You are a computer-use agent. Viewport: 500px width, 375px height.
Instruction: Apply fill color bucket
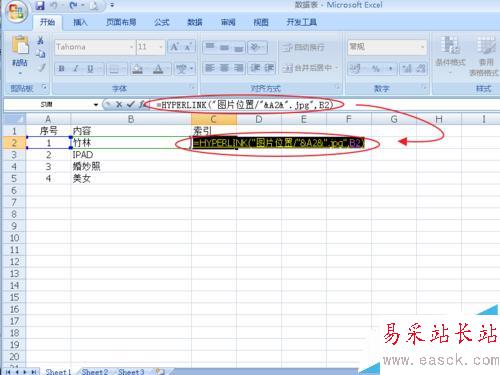(137, 69)
